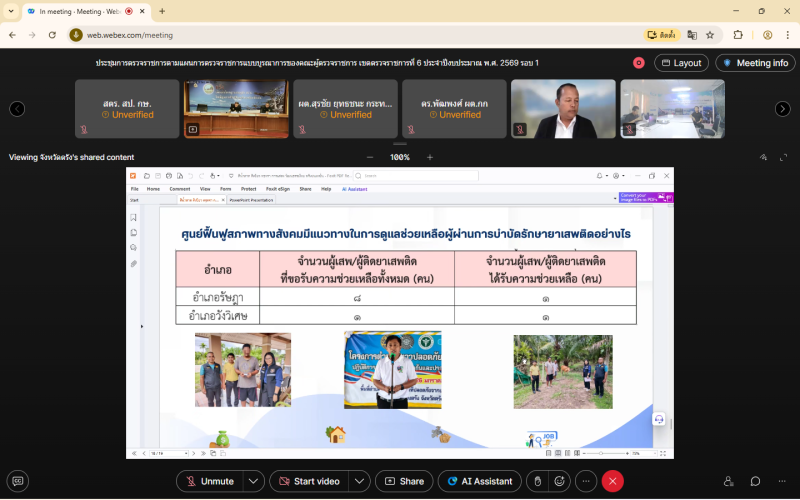800x500 pixels.
Task: Click the Share button
Action: pos(404,481)
